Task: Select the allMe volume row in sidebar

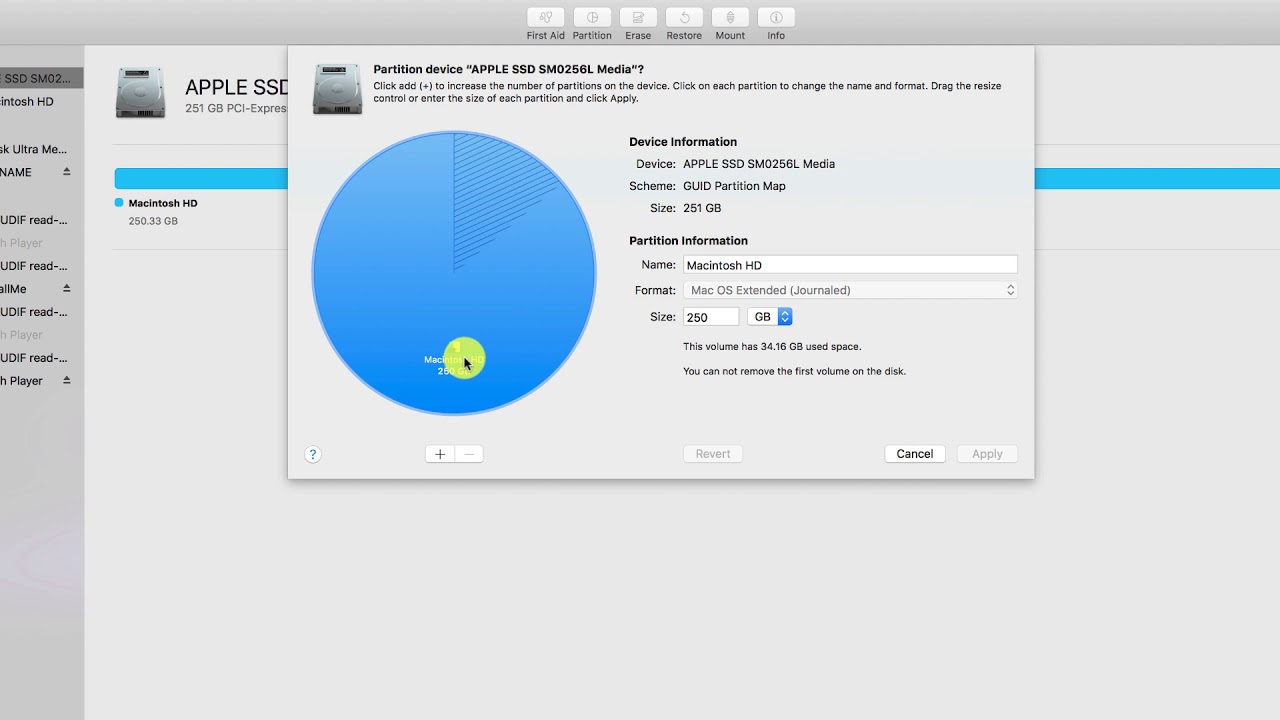Action: click(x=41, y=289)
